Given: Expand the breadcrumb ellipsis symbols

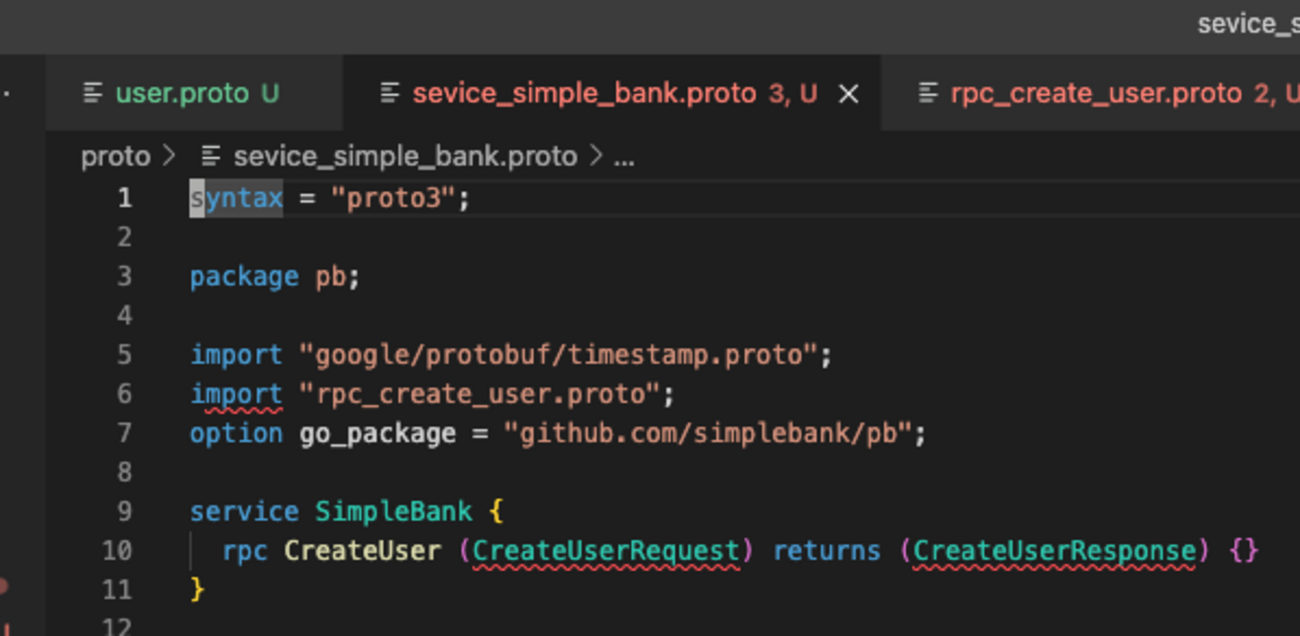Looking at the screenshot, I should coord(624,157).
